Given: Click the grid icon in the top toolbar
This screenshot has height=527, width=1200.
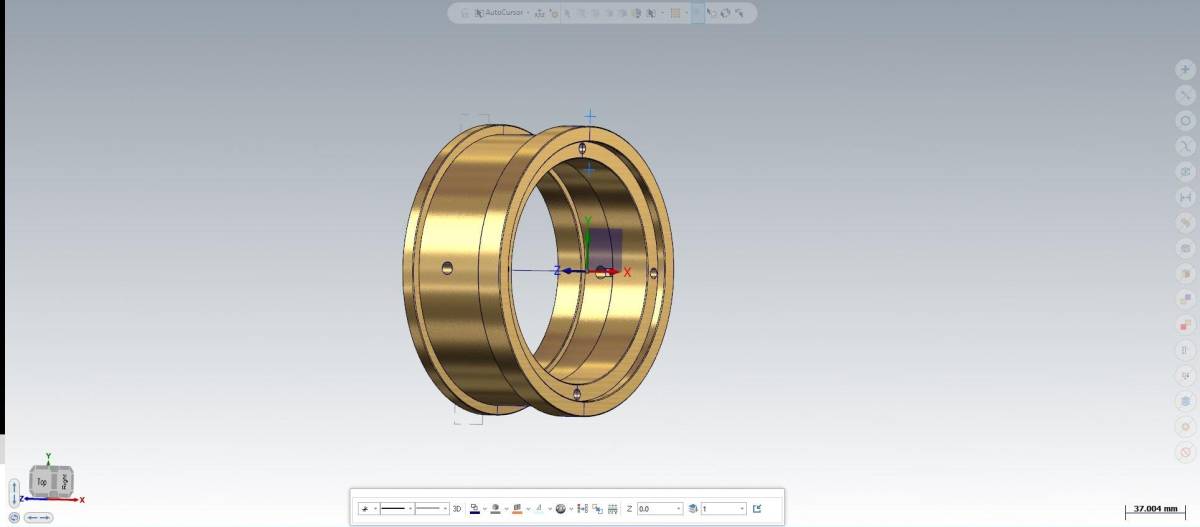Looking at the screenshot, I should point(675,13).
